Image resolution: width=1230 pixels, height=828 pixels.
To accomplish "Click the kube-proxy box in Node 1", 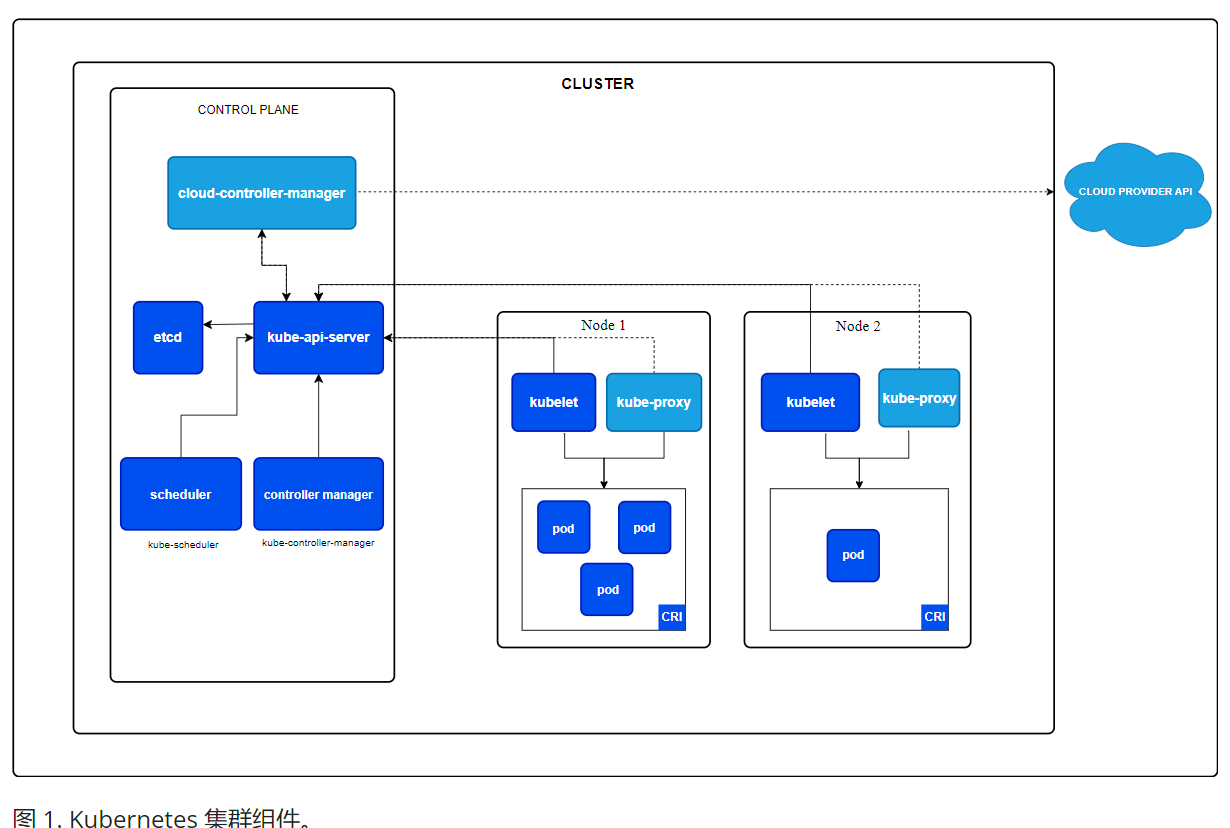I will [654, 402].
